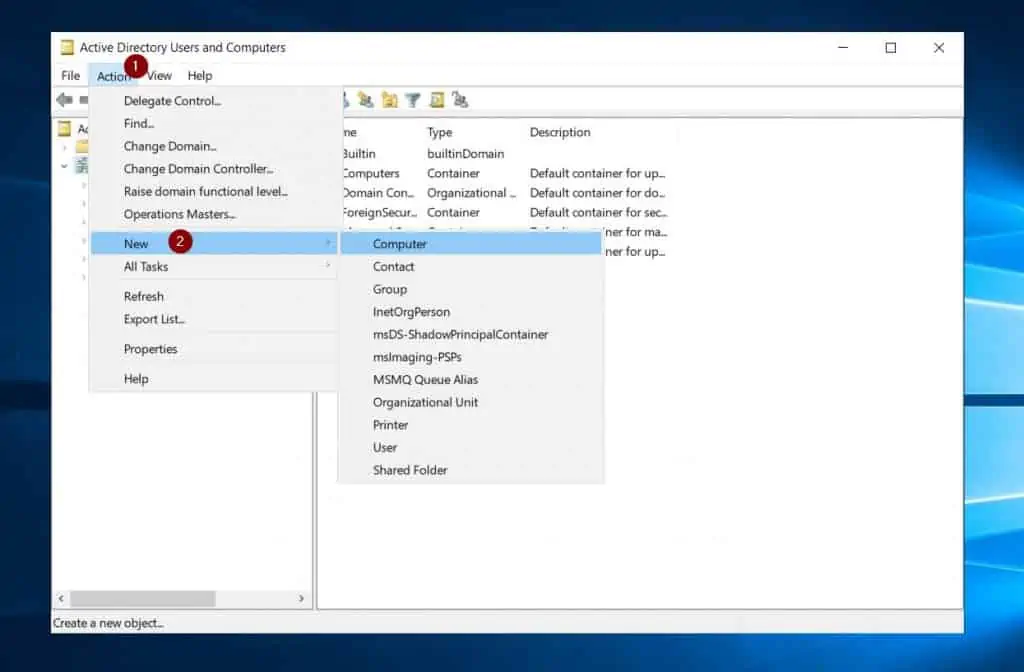Expand the All Tasks submenu
Image resolution: width=1024 pixels, height=672 pixels.
coord(213,266)
